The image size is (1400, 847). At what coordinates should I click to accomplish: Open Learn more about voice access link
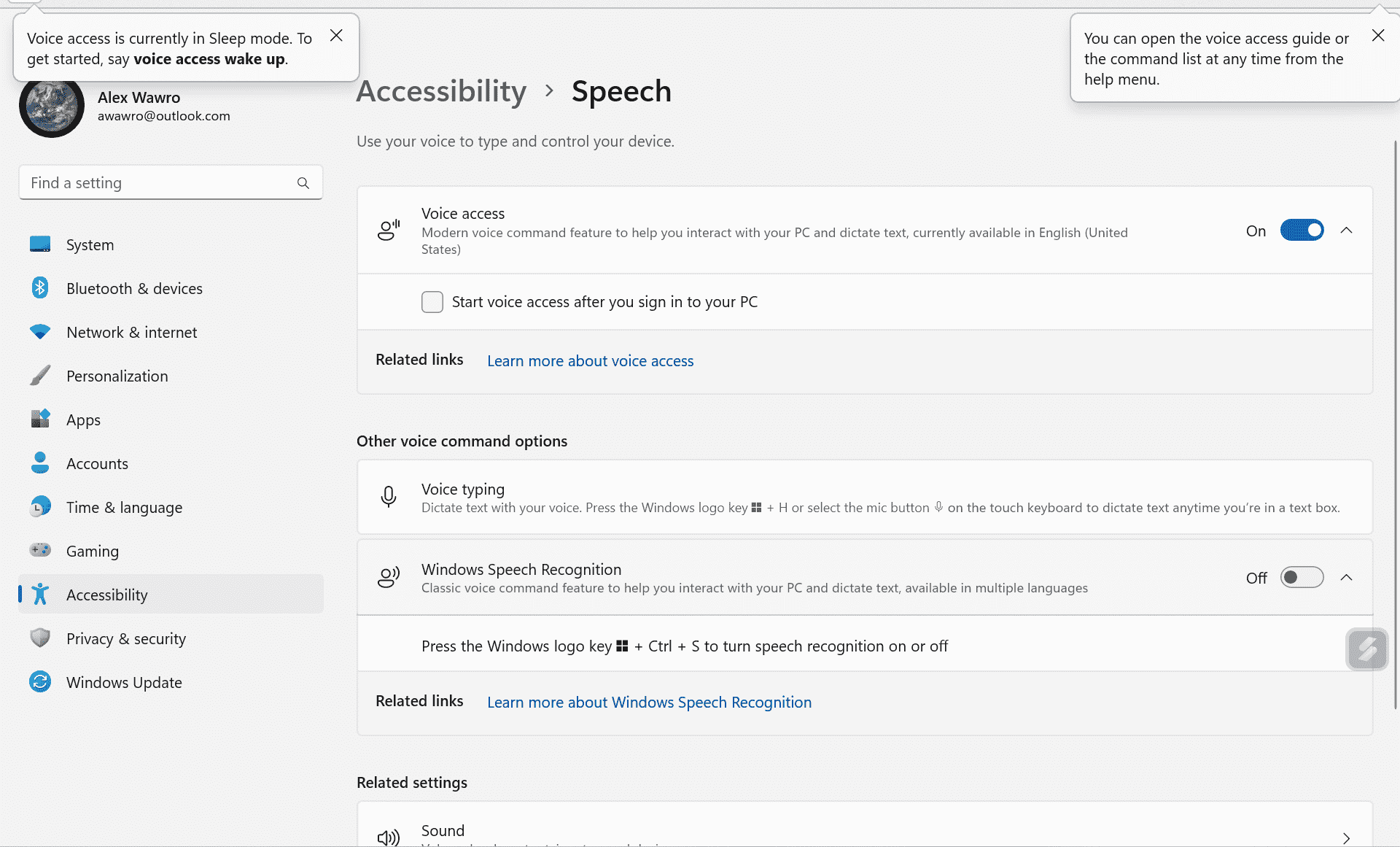[x=589, y=360]
